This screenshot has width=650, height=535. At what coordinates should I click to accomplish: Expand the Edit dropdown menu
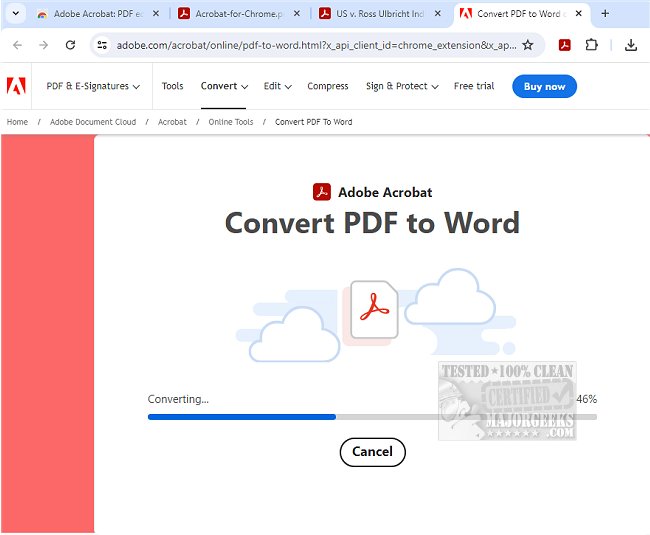[x=278, y=86]
